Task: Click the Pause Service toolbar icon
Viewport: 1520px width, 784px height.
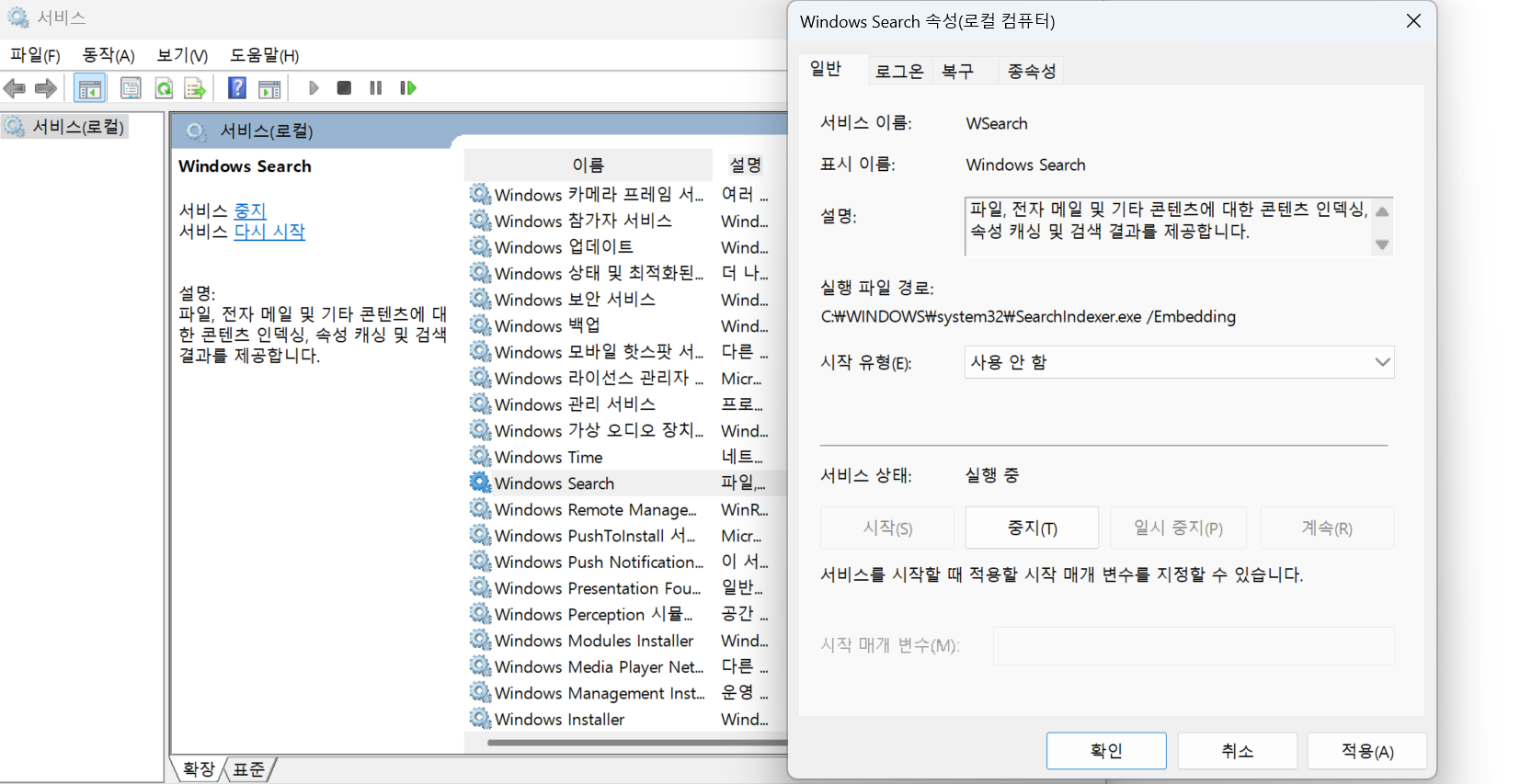Action: click(x=375, y=88)
